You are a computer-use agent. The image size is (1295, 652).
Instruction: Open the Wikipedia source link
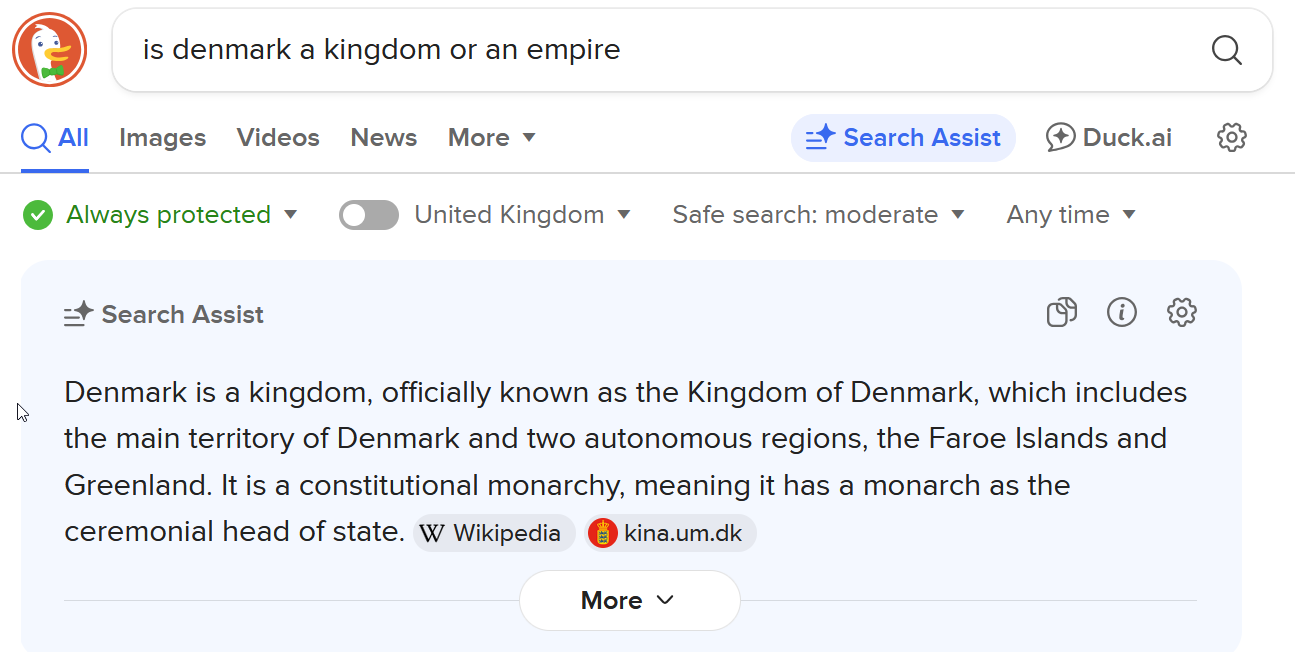click(494, 533)
